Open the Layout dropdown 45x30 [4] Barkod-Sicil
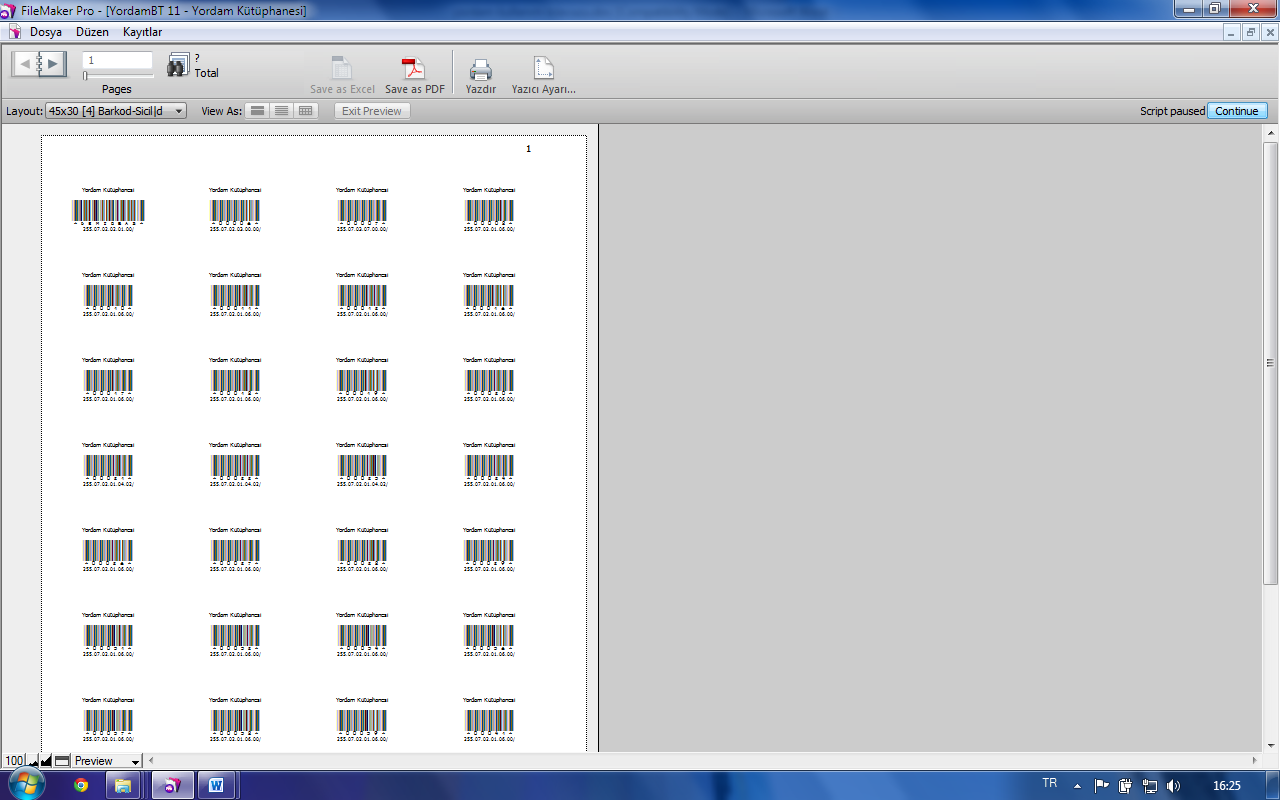The height and width of the screenshot is (800, 1280). pos(116,111)
